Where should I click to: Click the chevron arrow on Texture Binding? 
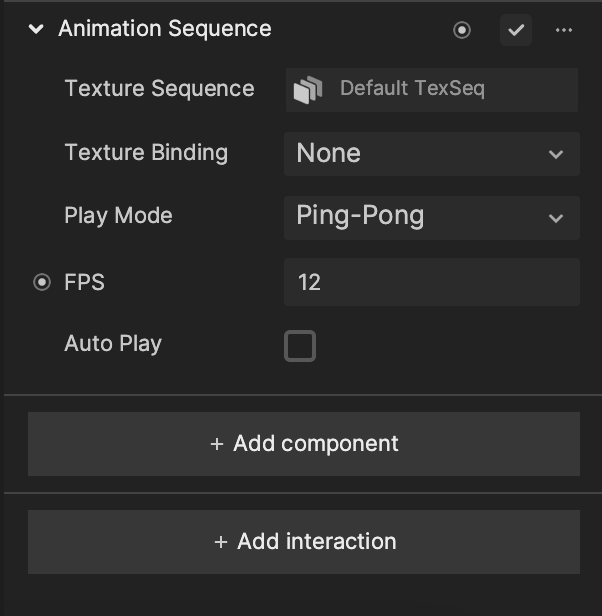(x=556, y=154)
